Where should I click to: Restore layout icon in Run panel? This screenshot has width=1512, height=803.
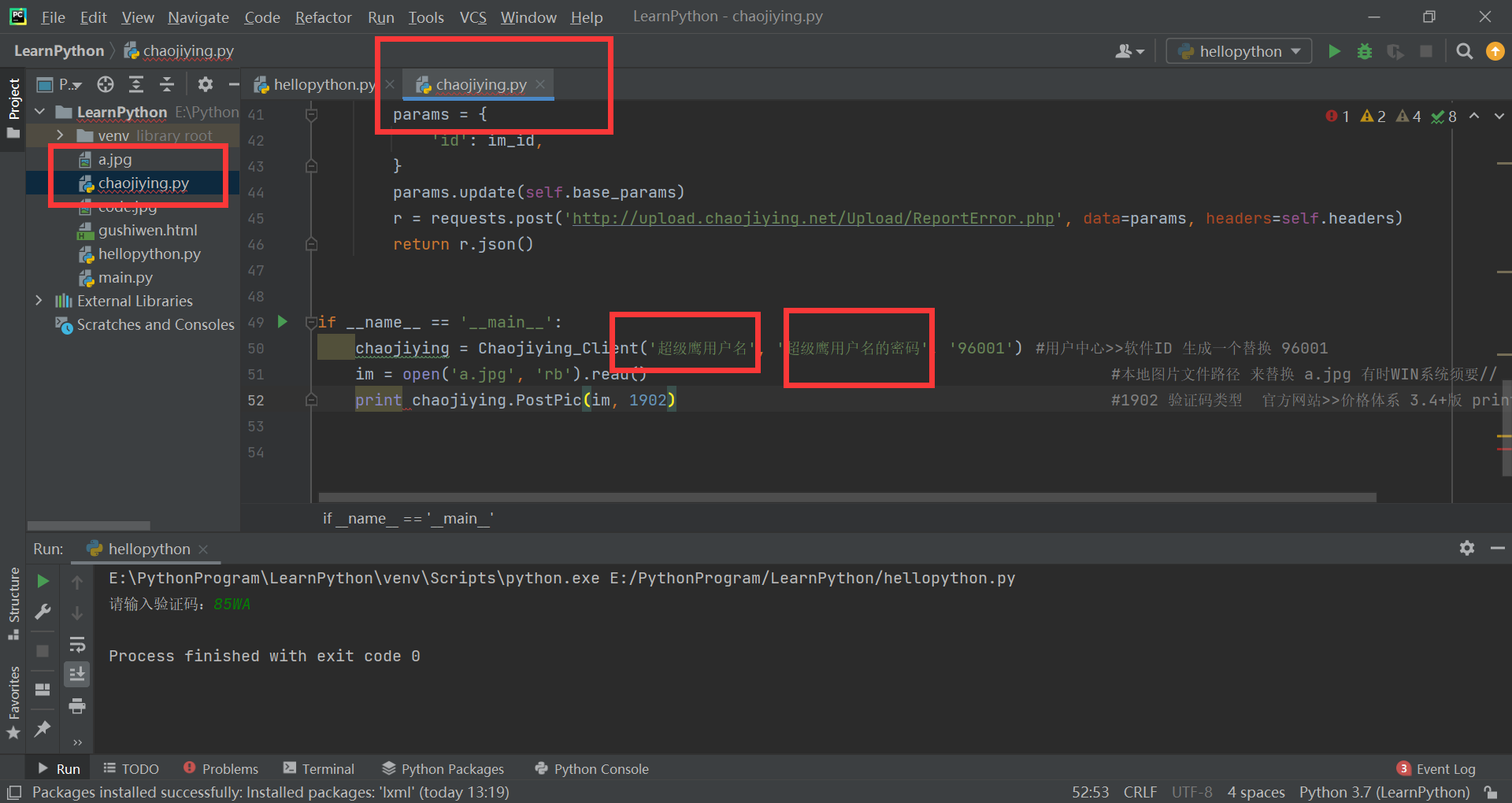tap(43, 690)
